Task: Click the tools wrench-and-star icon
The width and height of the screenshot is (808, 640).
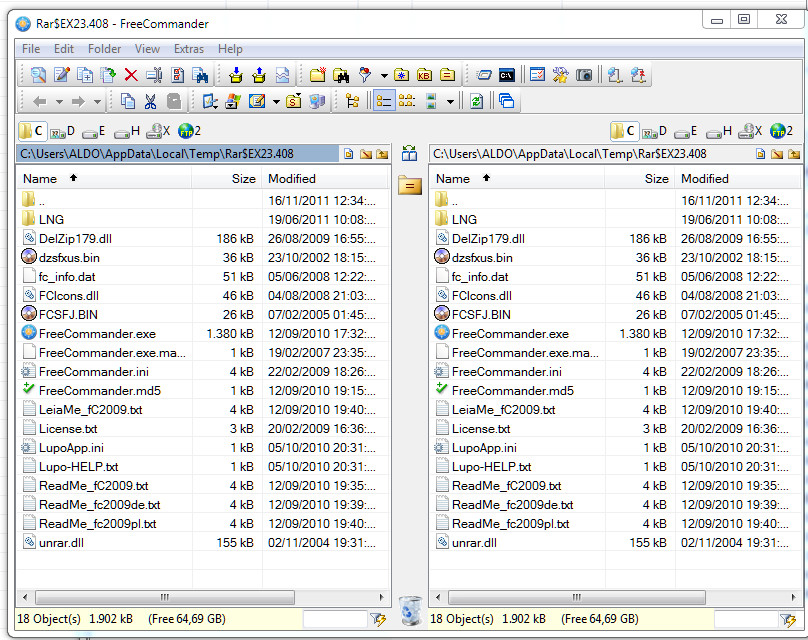Action: pos(561,75)
